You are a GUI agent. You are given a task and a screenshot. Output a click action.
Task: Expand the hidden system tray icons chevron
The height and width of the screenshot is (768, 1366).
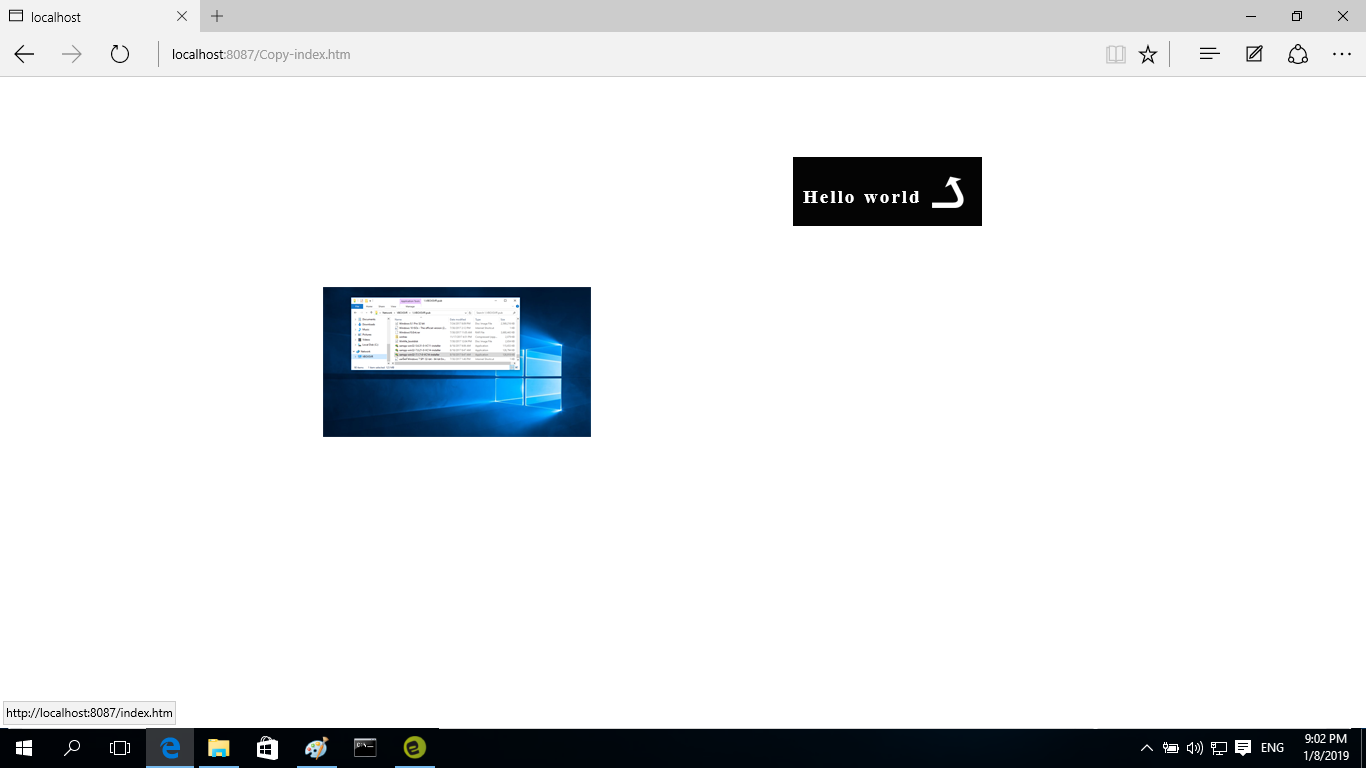click(1146, 748)
